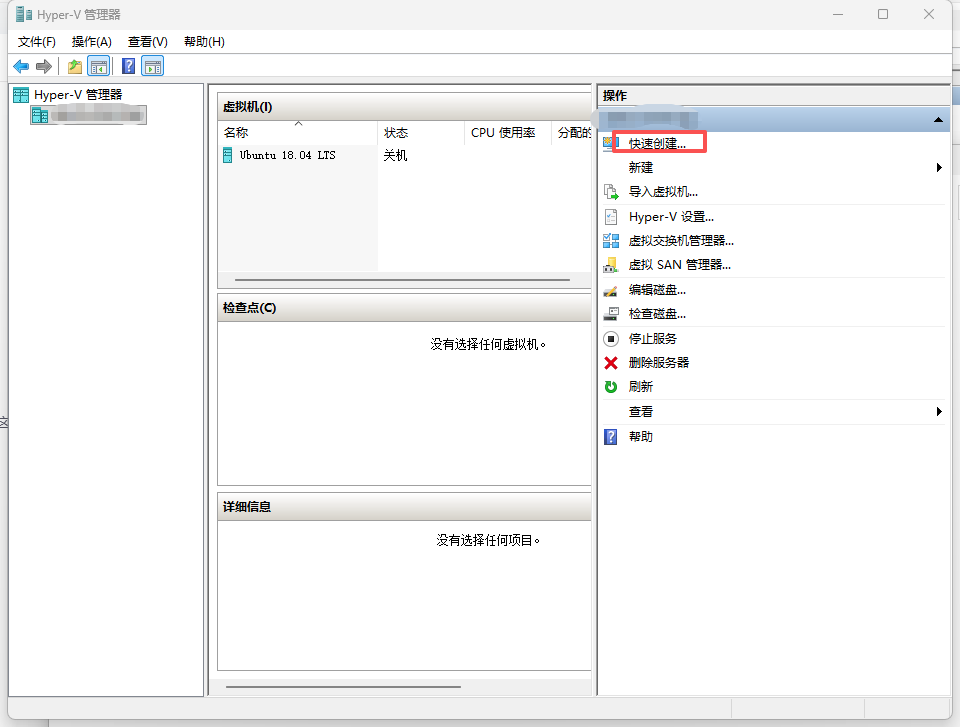Screen dimensions: 960x727
Task: Click the Hyper-V Manager title bar icon
Action: tap(24, 15)
